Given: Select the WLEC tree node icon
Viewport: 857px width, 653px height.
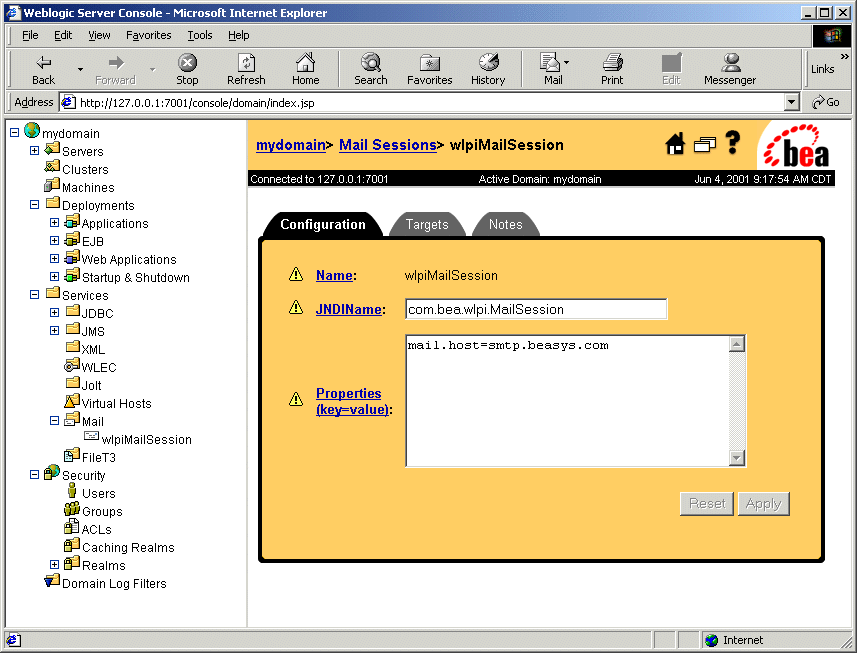Looking at the screenshot, I should 72,366.
